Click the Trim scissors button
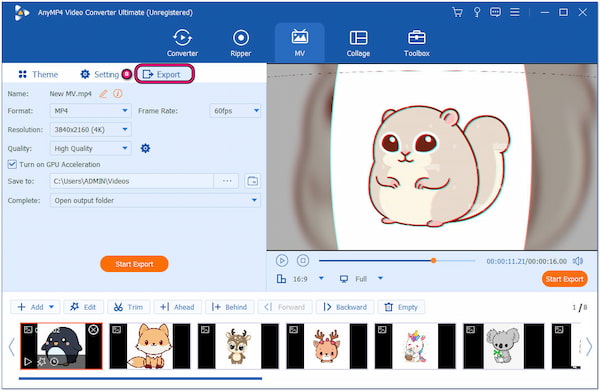This screenshot has height=391, width=600. click(129, 307)
